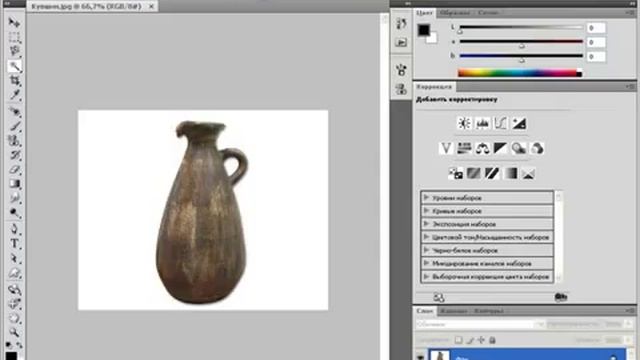The height and width of the screenshot is (360, 640).
Task: Switch to the Каналы tab
Action: [453, 311]
